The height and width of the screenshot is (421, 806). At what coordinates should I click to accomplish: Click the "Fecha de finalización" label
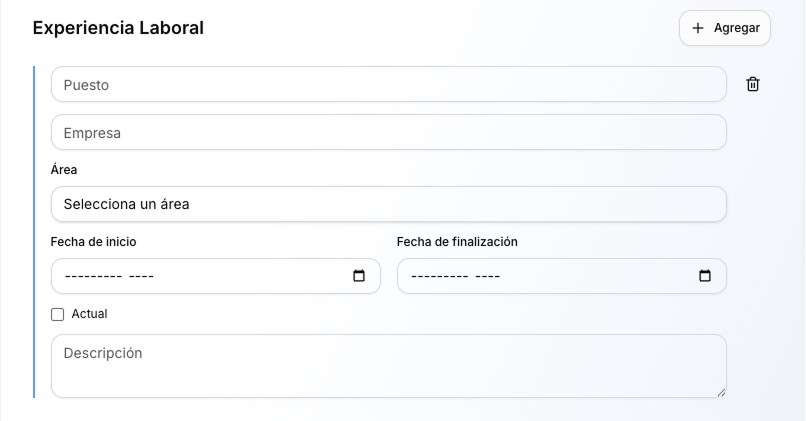(x=457, y=242)
